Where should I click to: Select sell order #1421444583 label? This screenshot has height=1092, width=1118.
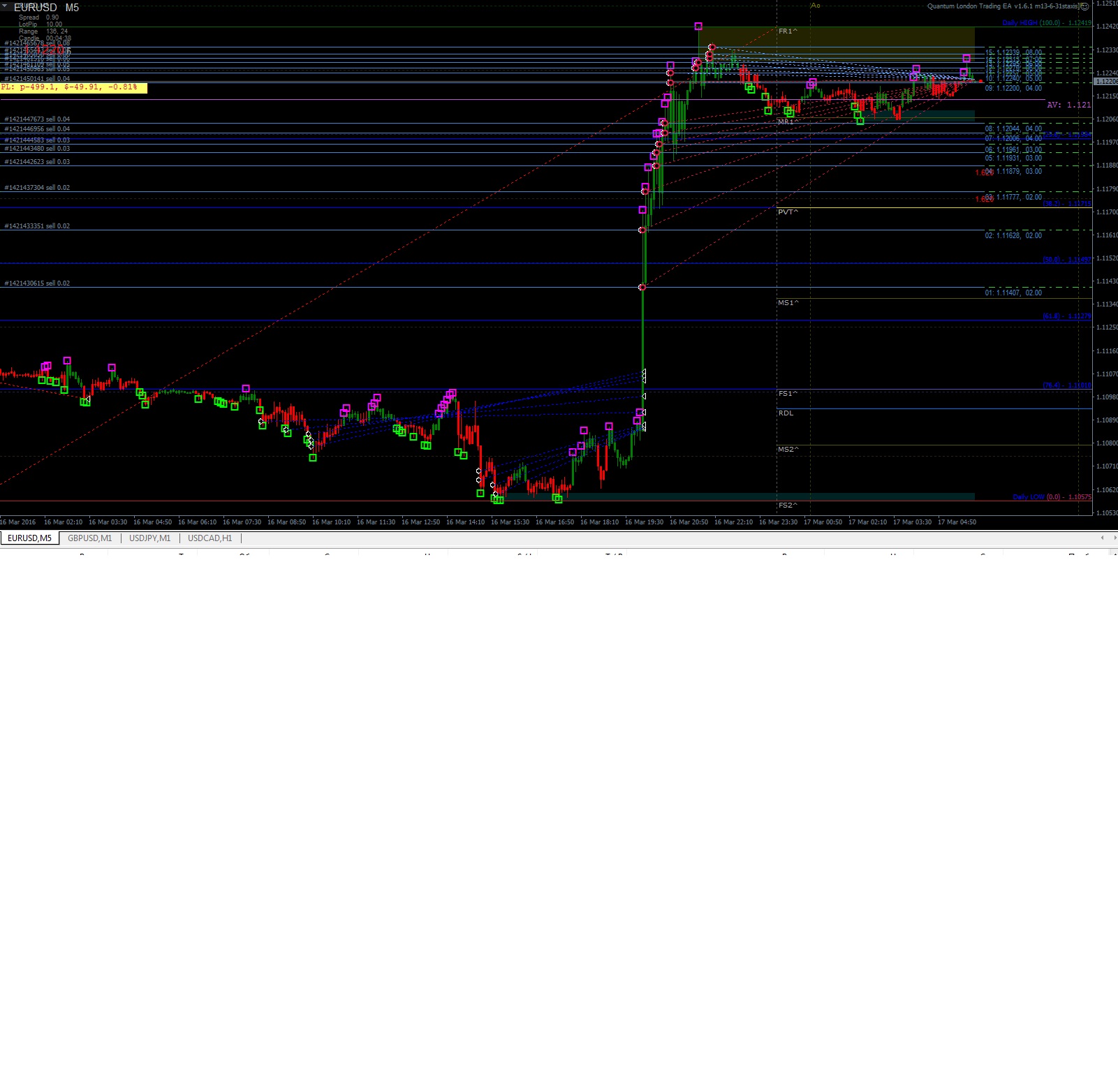tap(37, 140)
